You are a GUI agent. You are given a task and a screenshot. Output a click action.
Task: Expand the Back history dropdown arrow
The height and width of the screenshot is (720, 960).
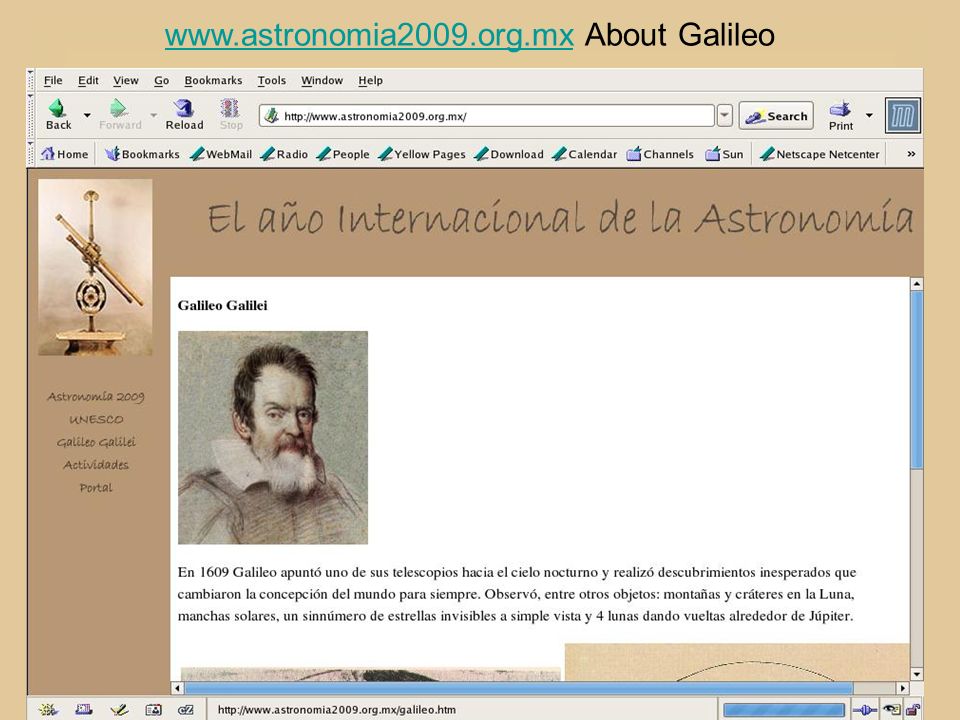pos(87,115)
